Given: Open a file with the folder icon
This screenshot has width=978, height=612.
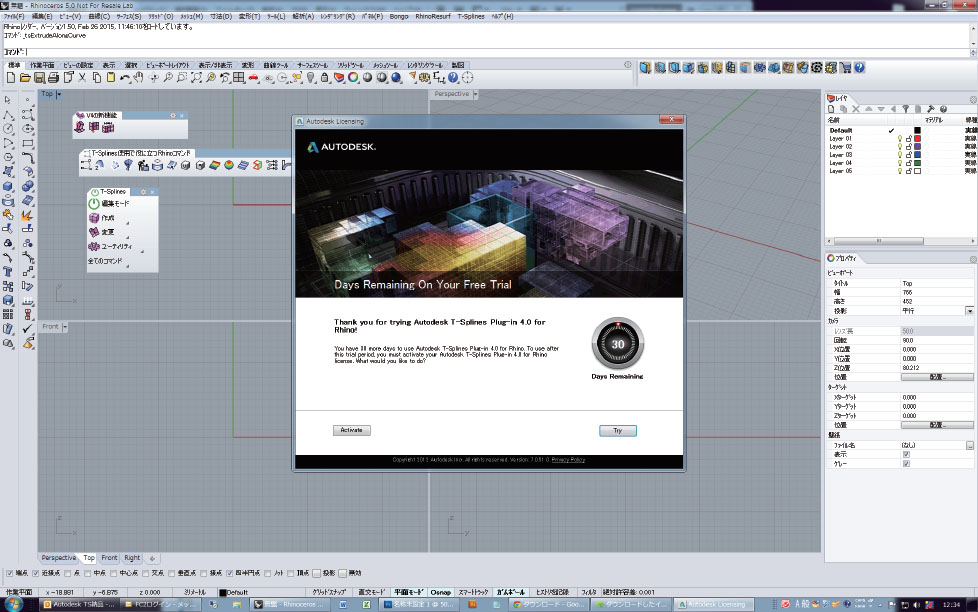Looking at the screenshot, I should (25, 78).
